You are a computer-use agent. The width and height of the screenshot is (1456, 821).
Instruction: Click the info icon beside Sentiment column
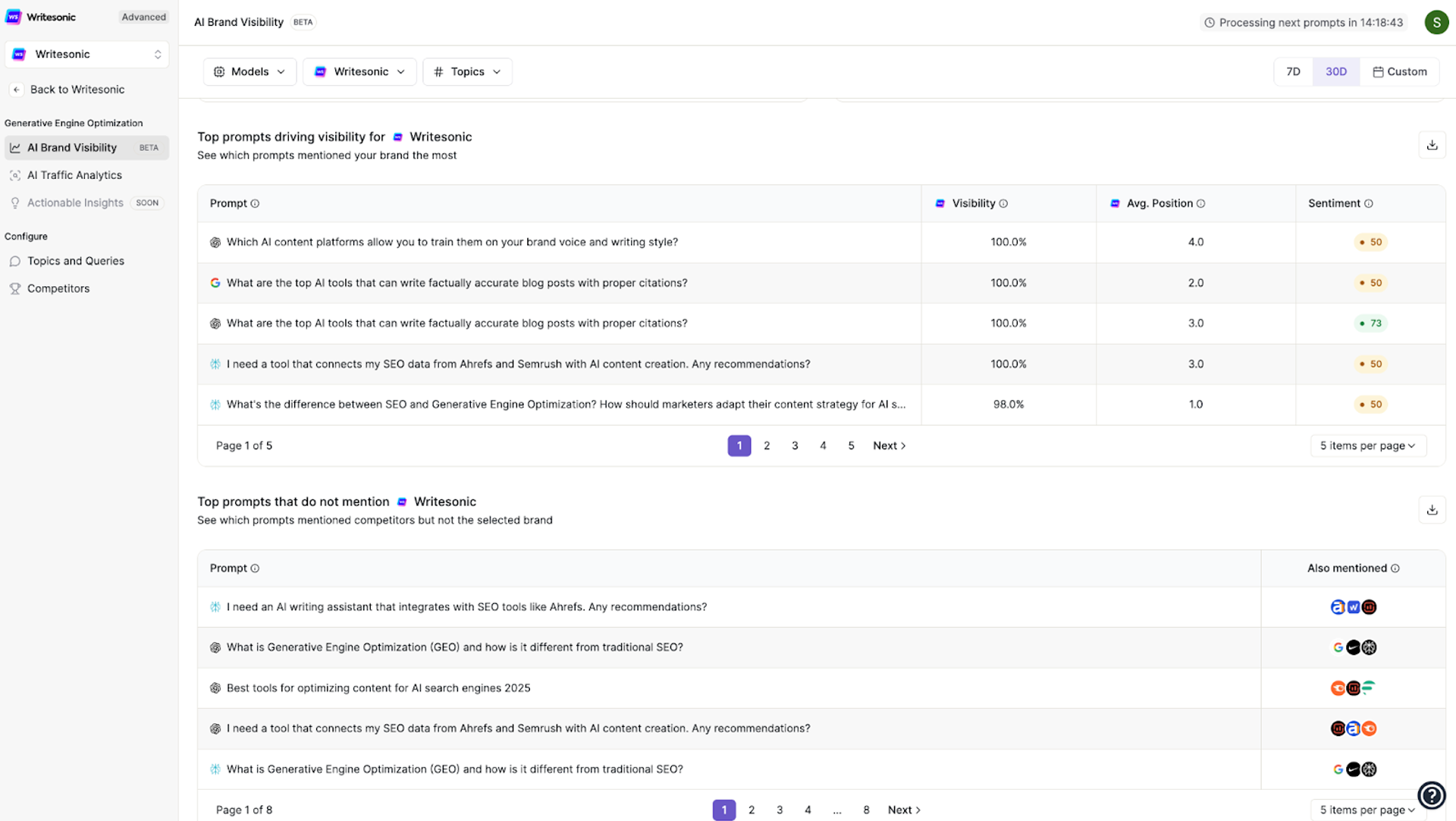click(1369, 203)
